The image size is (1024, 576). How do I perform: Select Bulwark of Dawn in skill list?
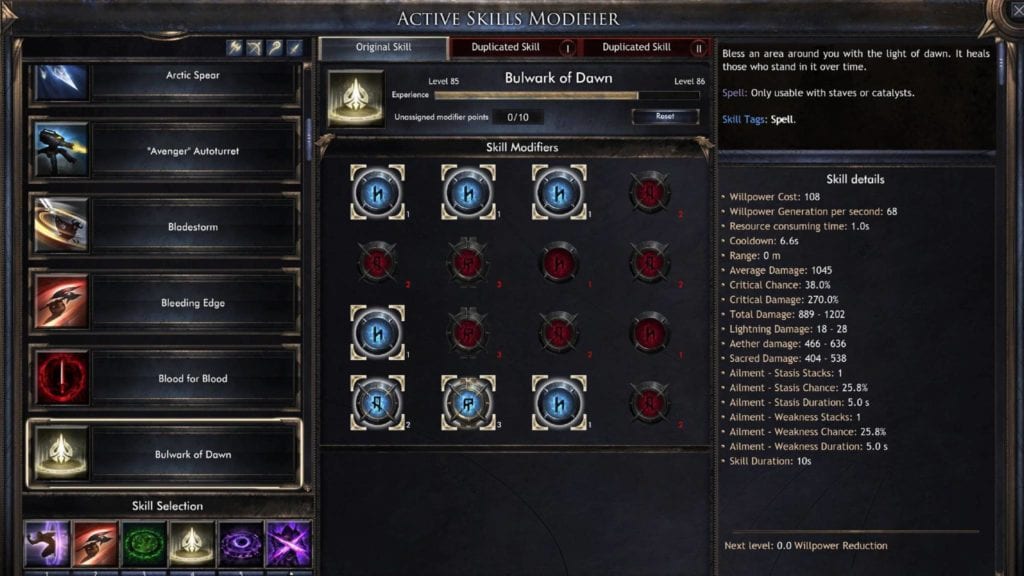click(165, 454)
